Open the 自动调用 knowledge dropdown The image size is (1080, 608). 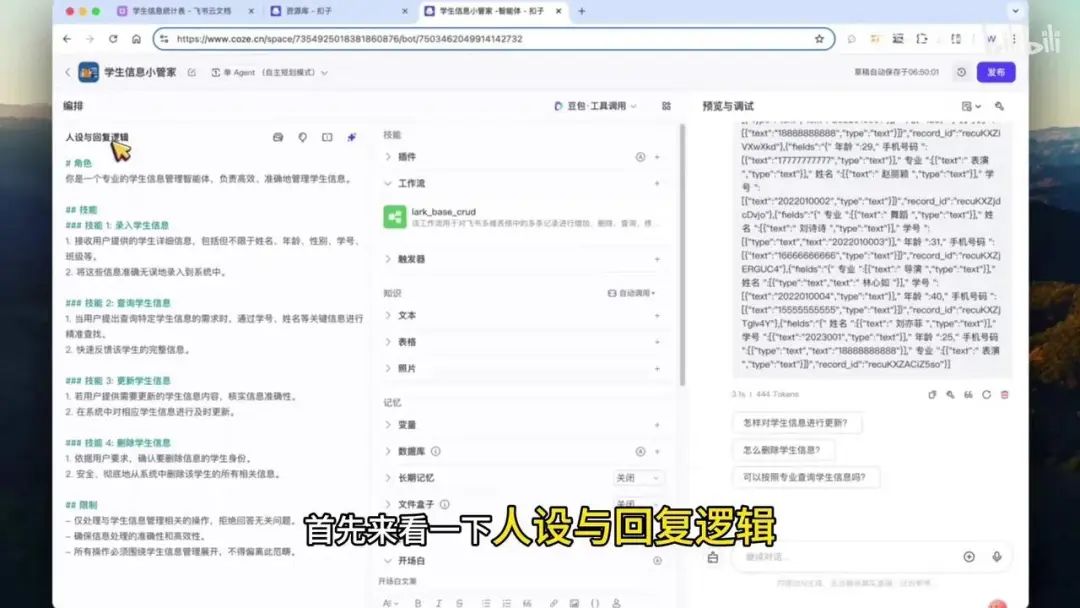632,293
